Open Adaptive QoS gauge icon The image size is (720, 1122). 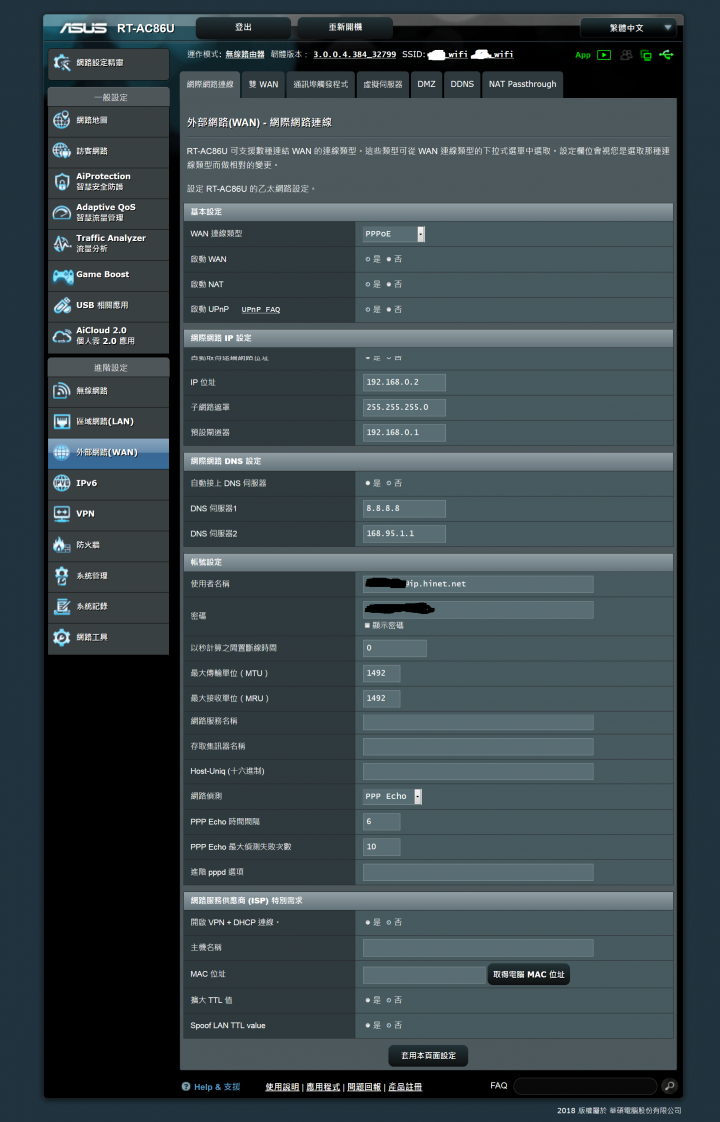pyautogui.click(x=62, y=213)
